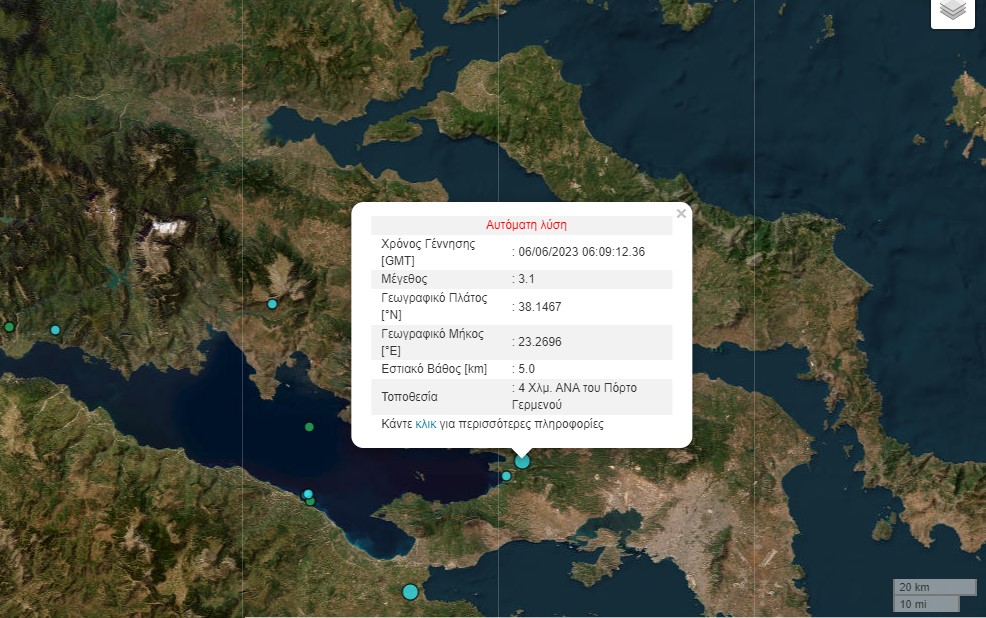Select the lone green marker in the gulf waters
This screenshot has width=986, height=618.
(x=309, y=427)
